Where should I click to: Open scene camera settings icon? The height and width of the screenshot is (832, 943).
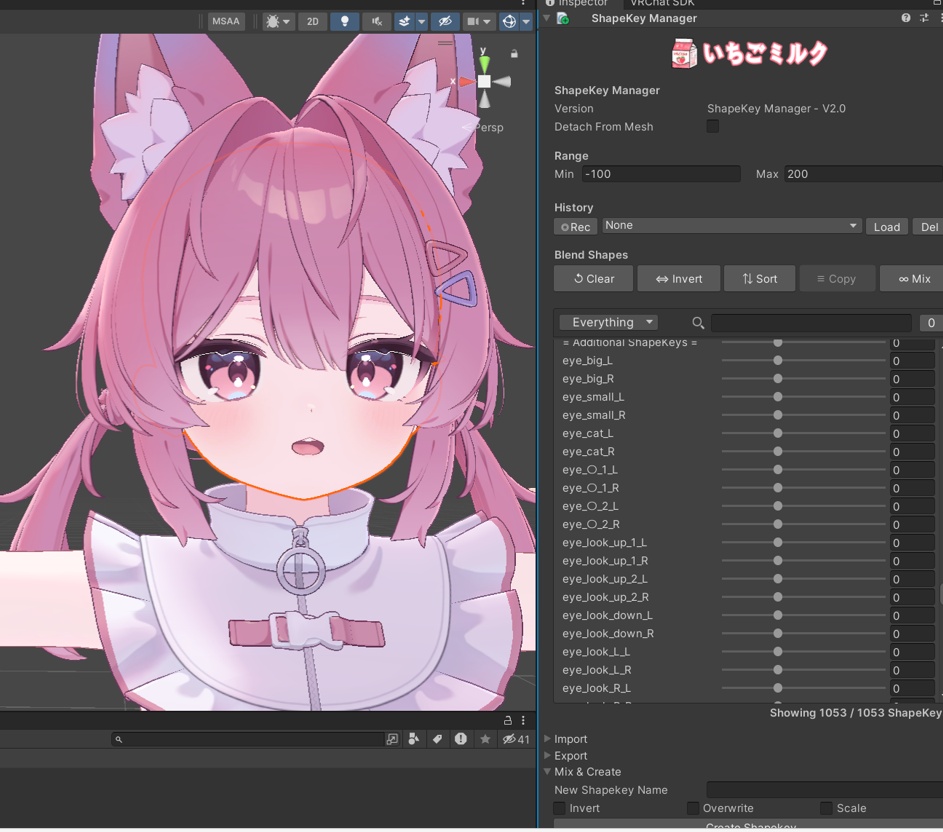[473, 22]
